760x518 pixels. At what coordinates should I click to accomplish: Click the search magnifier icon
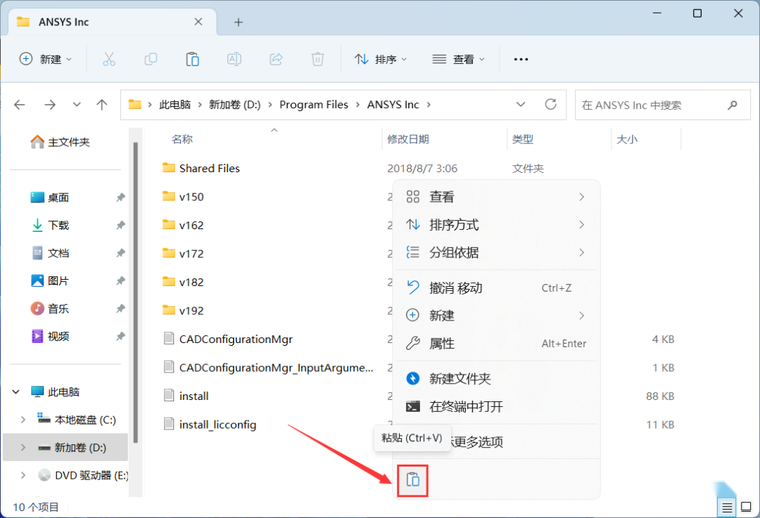732,105
